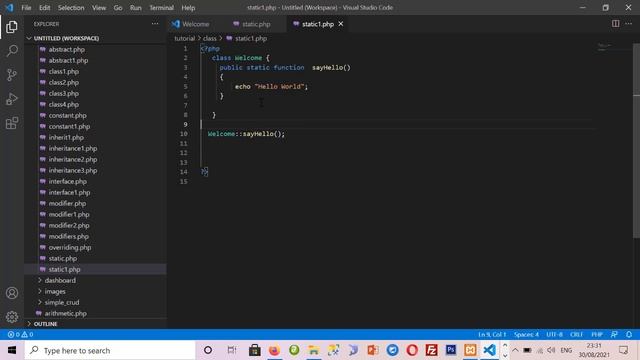Open the Accounts menu icon

pyautogui.click(x=12, y=293)
